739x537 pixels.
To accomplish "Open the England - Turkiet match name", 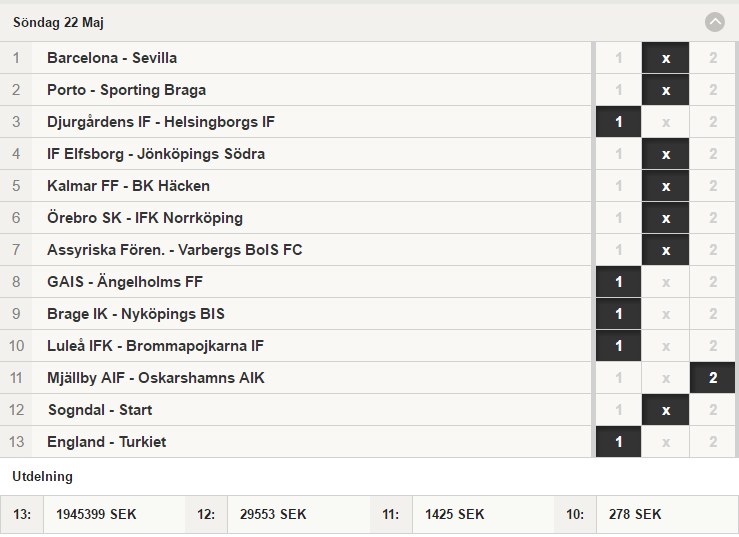I will coord(107,442).
